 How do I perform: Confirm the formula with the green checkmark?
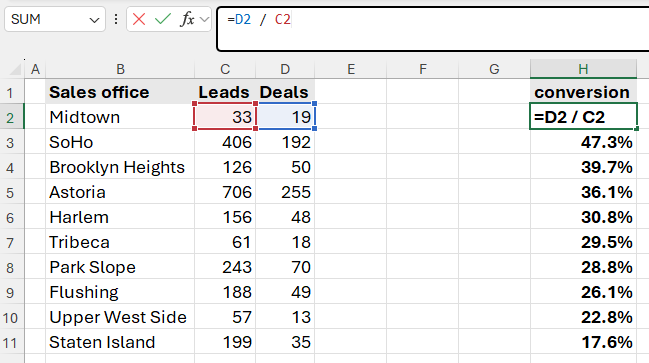pos(163,19)
